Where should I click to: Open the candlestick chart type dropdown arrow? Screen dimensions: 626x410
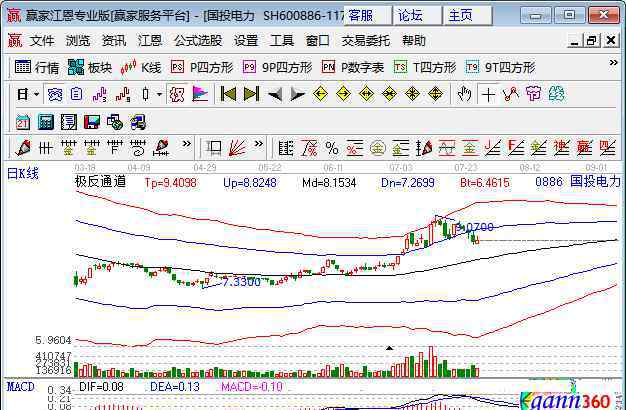pyautogui.click(x=159, y=95)
